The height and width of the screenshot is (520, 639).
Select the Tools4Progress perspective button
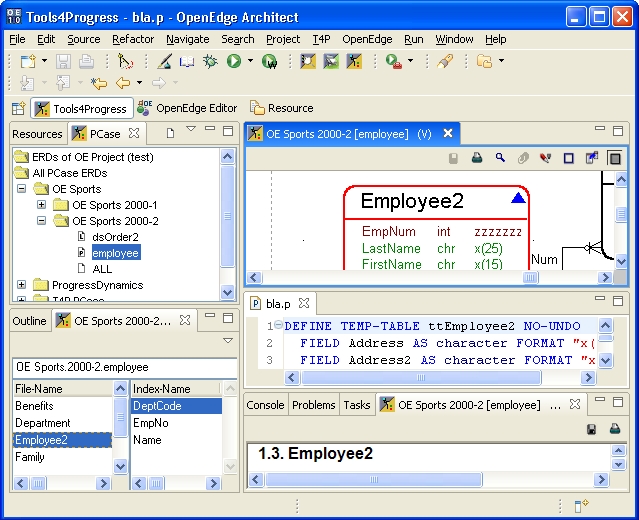pyautogui.click(x=82, y=108)
